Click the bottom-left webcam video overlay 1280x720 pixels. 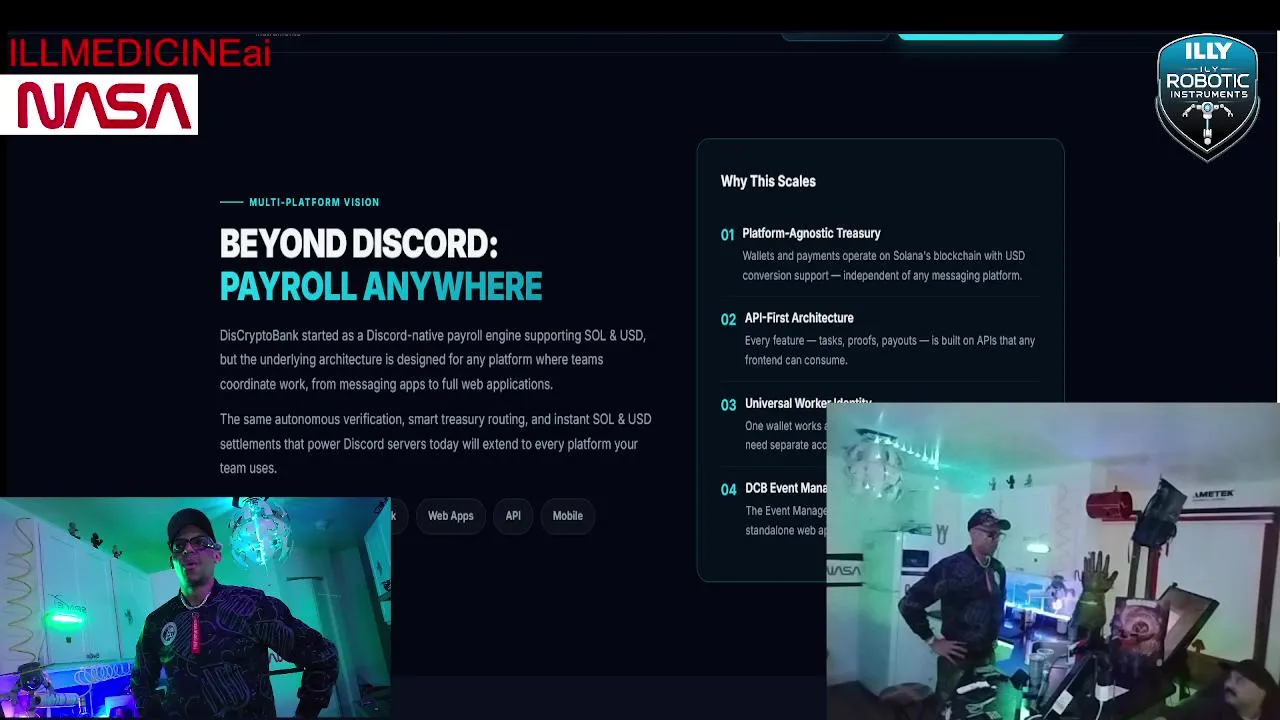pos(195,608)
